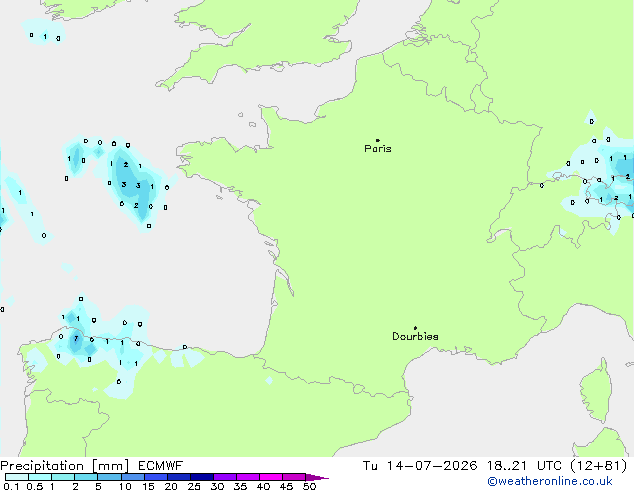This screenshot has width=634, height=490.
Task: Click the '(12+81)' forecast offset text
Action: 599,466
